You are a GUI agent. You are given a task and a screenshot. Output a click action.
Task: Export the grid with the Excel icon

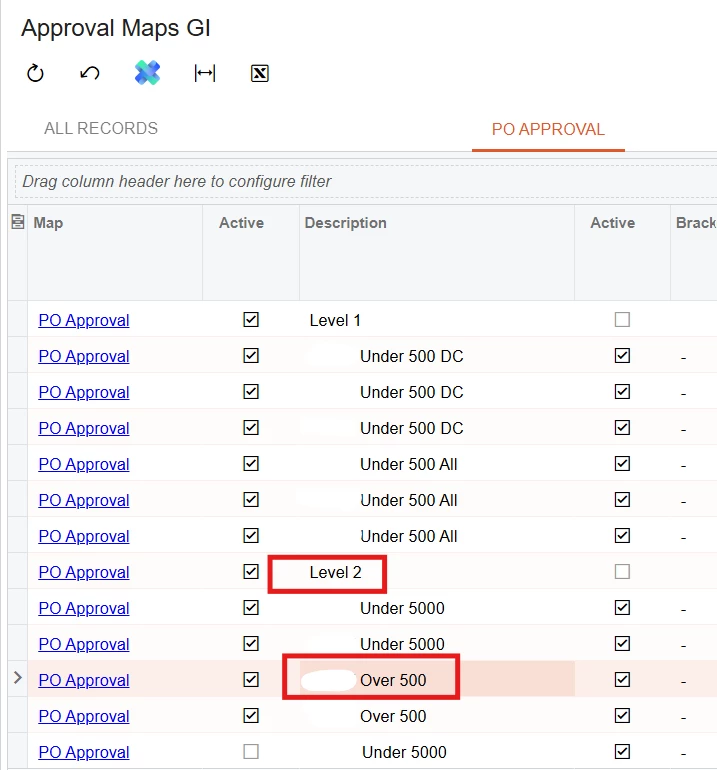pyautogui.click(x=260, y=73)
